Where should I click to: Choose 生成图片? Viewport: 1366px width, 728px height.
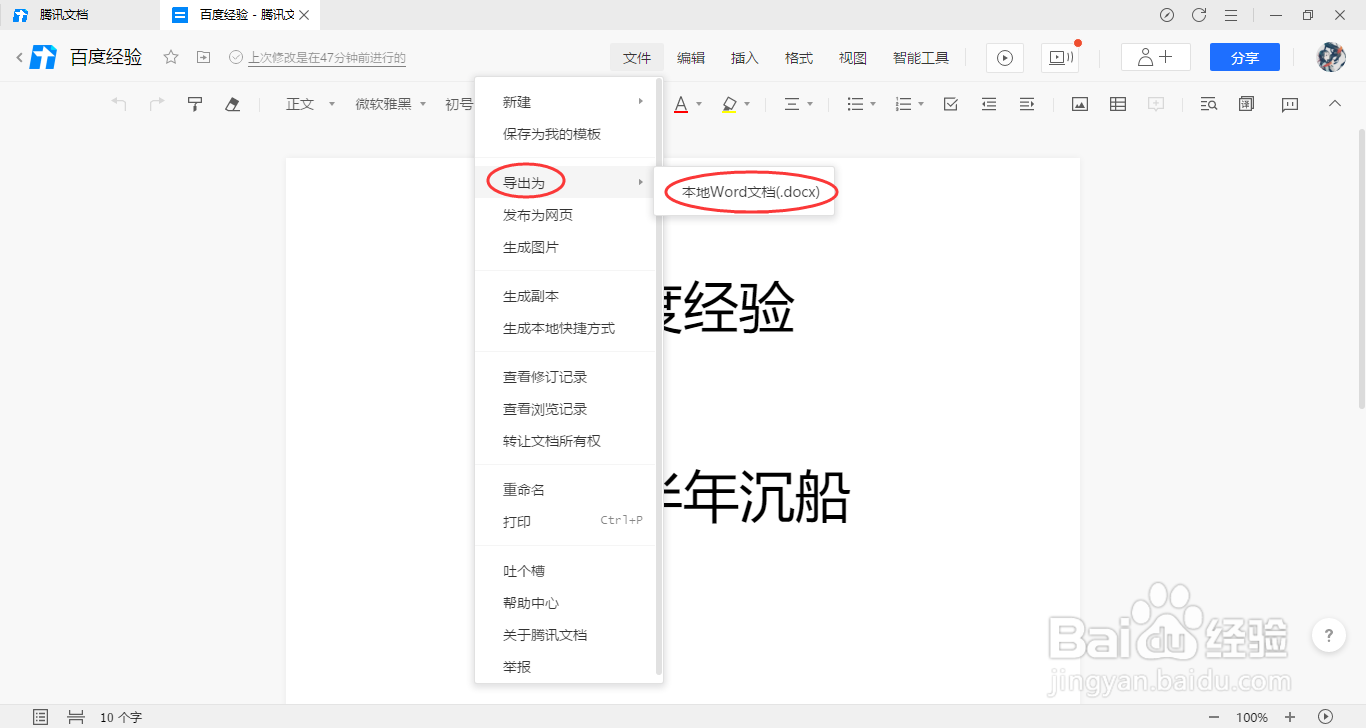(565, 247)
